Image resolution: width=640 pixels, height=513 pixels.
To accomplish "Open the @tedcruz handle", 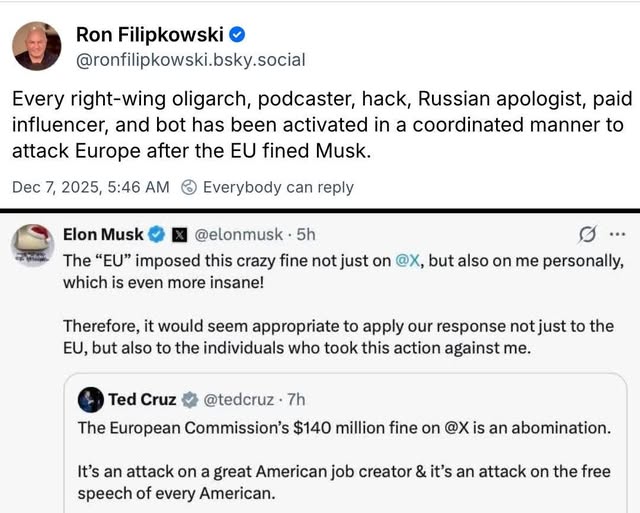I will (x=240, y=400).
